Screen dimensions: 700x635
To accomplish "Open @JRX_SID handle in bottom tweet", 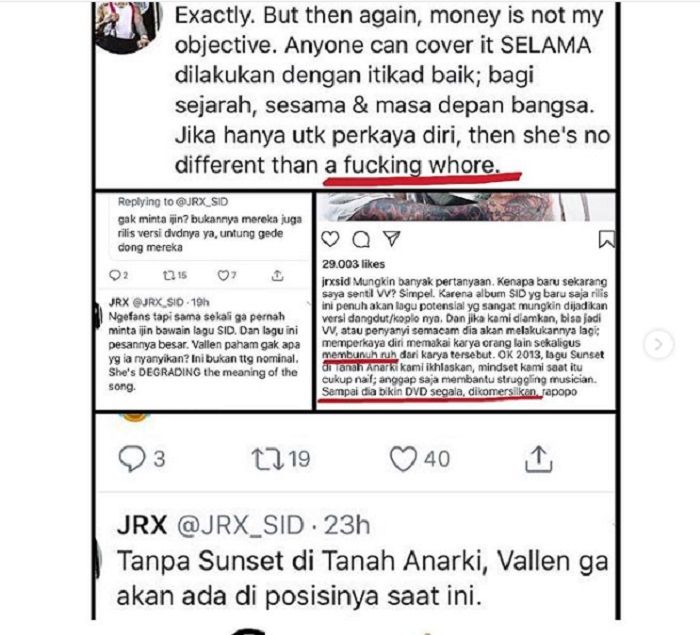I will click(x=241, y=525).
